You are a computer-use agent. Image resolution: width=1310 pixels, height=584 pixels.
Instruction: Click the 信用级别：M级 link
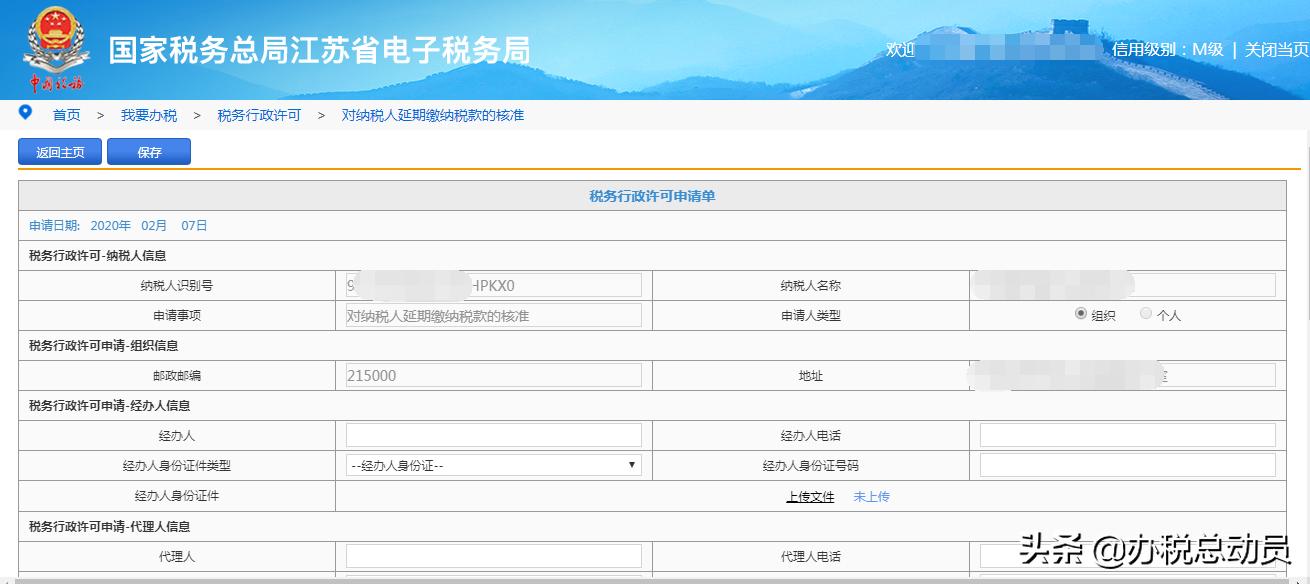click(1166, 48)
